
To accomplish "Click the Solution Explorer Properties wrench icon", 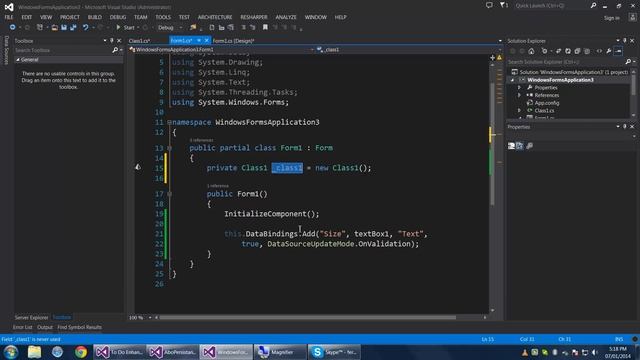I will pyautogui.click(x=609, y=51).
